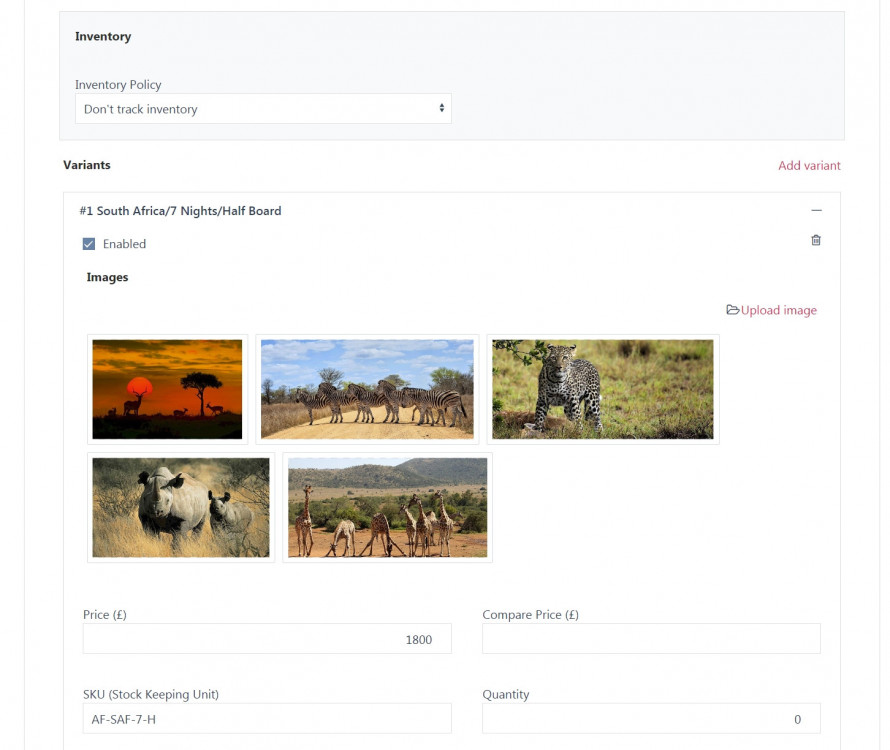Image resolution: width=890 pixels, height=750 pixels.
Task: Click the Quantity input field
Action: click(651, 719)
